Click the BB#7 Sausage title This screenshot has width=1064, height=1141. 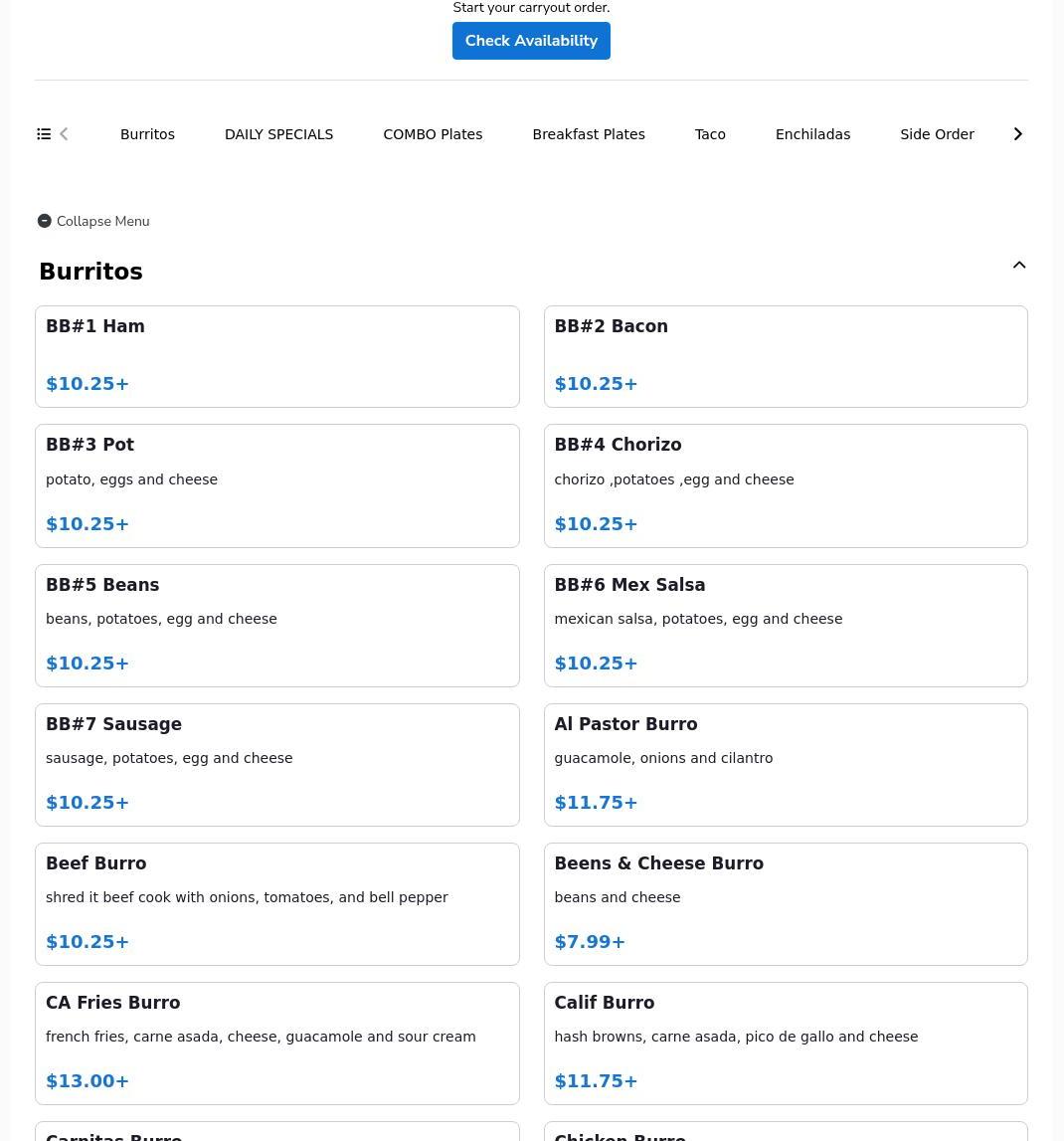coord(113,724)
